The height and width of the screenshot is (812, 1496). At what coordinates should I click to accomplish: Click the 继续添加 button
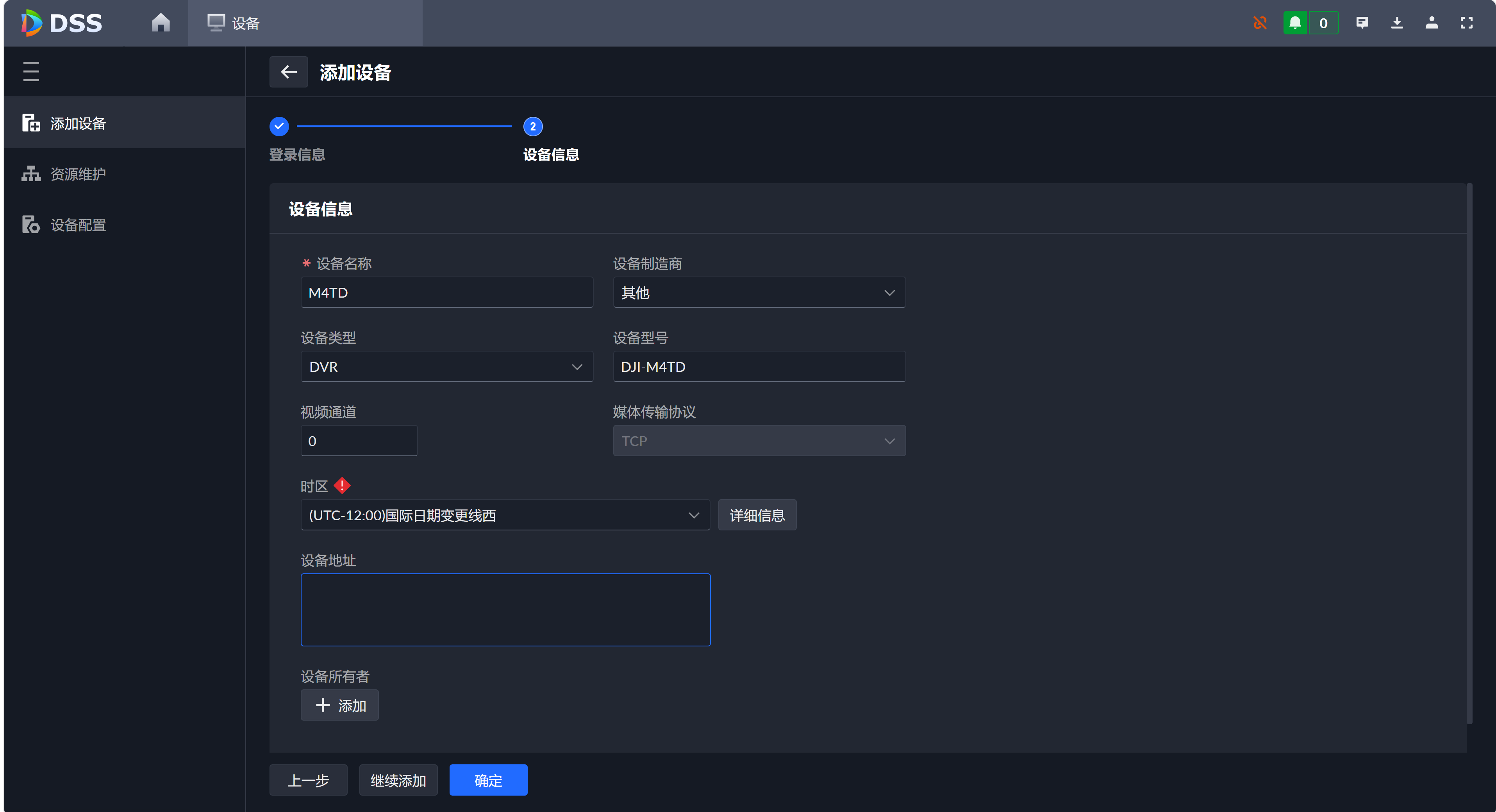pos(398,780)
